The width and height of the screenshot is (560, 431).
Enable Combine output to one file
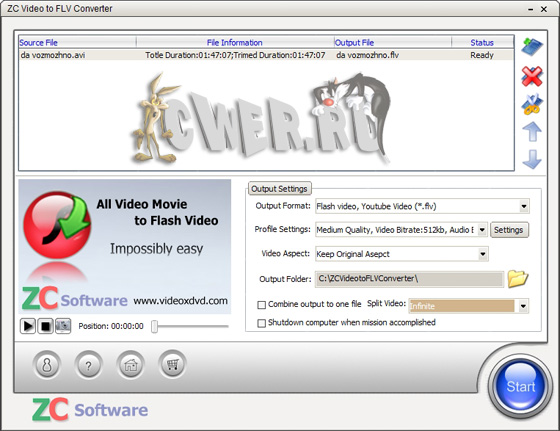(261, 305)
